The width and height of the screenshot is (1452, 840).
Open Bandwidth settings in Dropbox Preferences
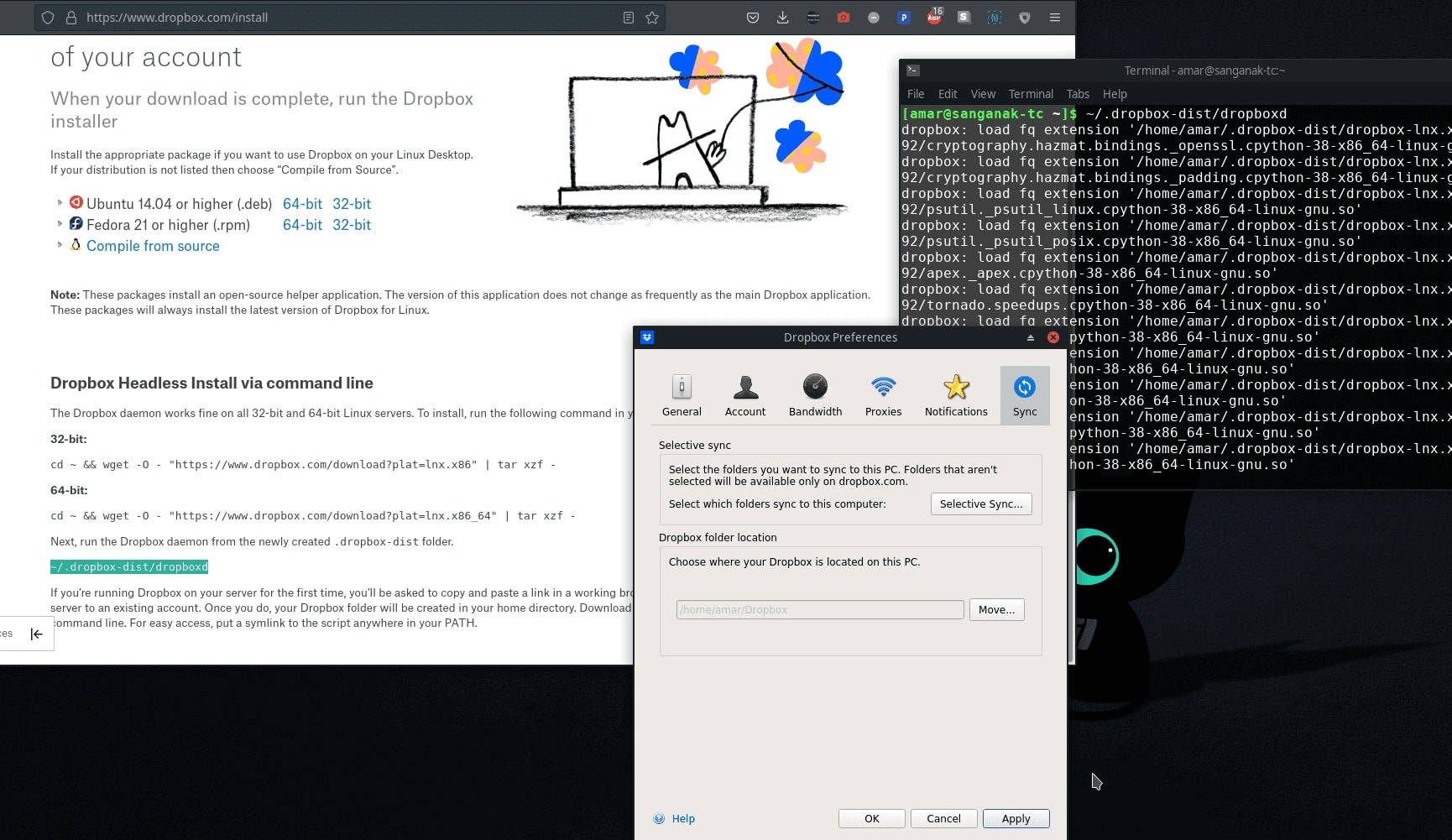[815, 395]
